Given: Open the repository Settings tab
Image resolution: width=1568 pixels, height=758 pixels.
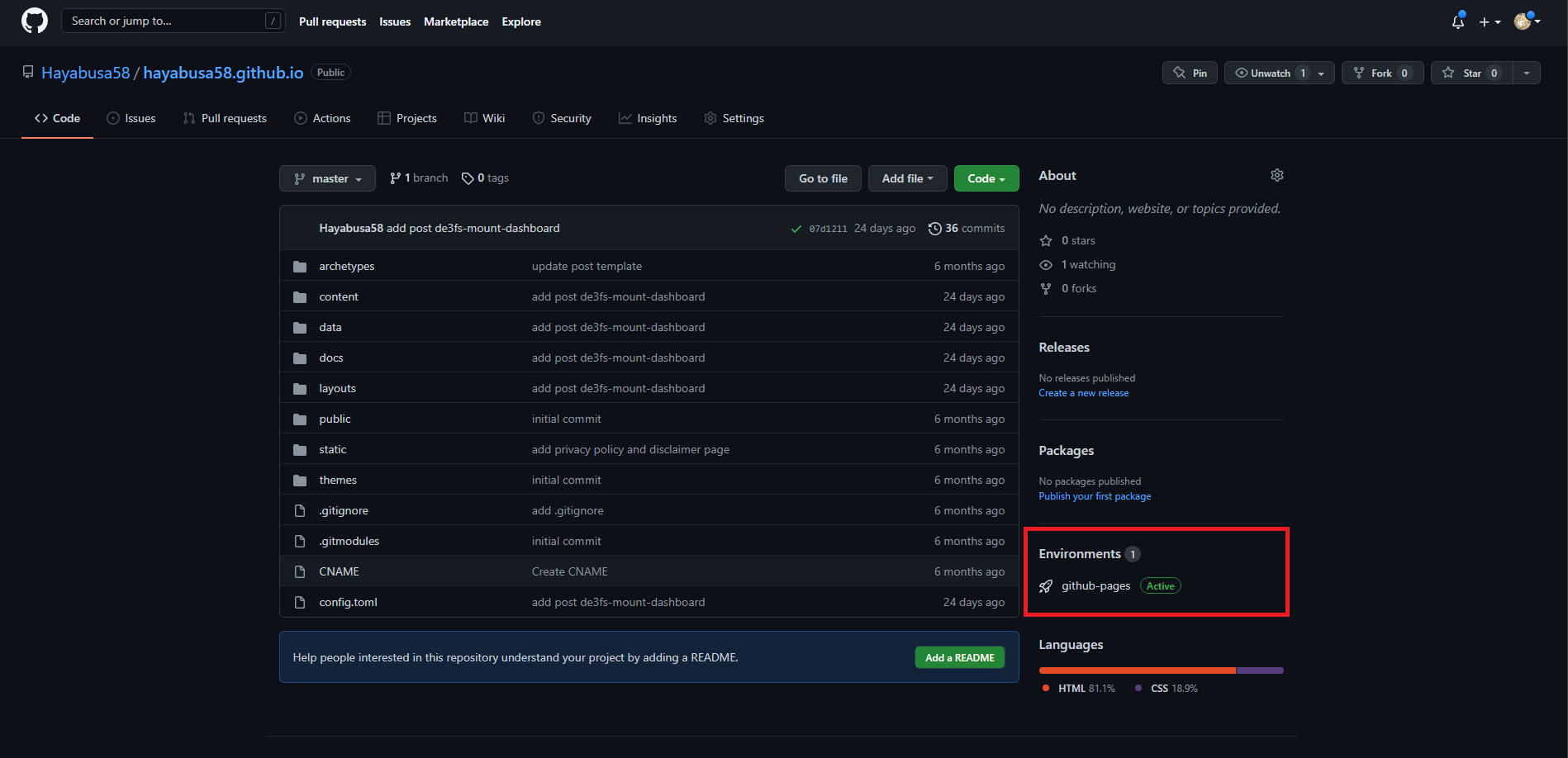Looking at the screenshot, I should coord(734,118).
